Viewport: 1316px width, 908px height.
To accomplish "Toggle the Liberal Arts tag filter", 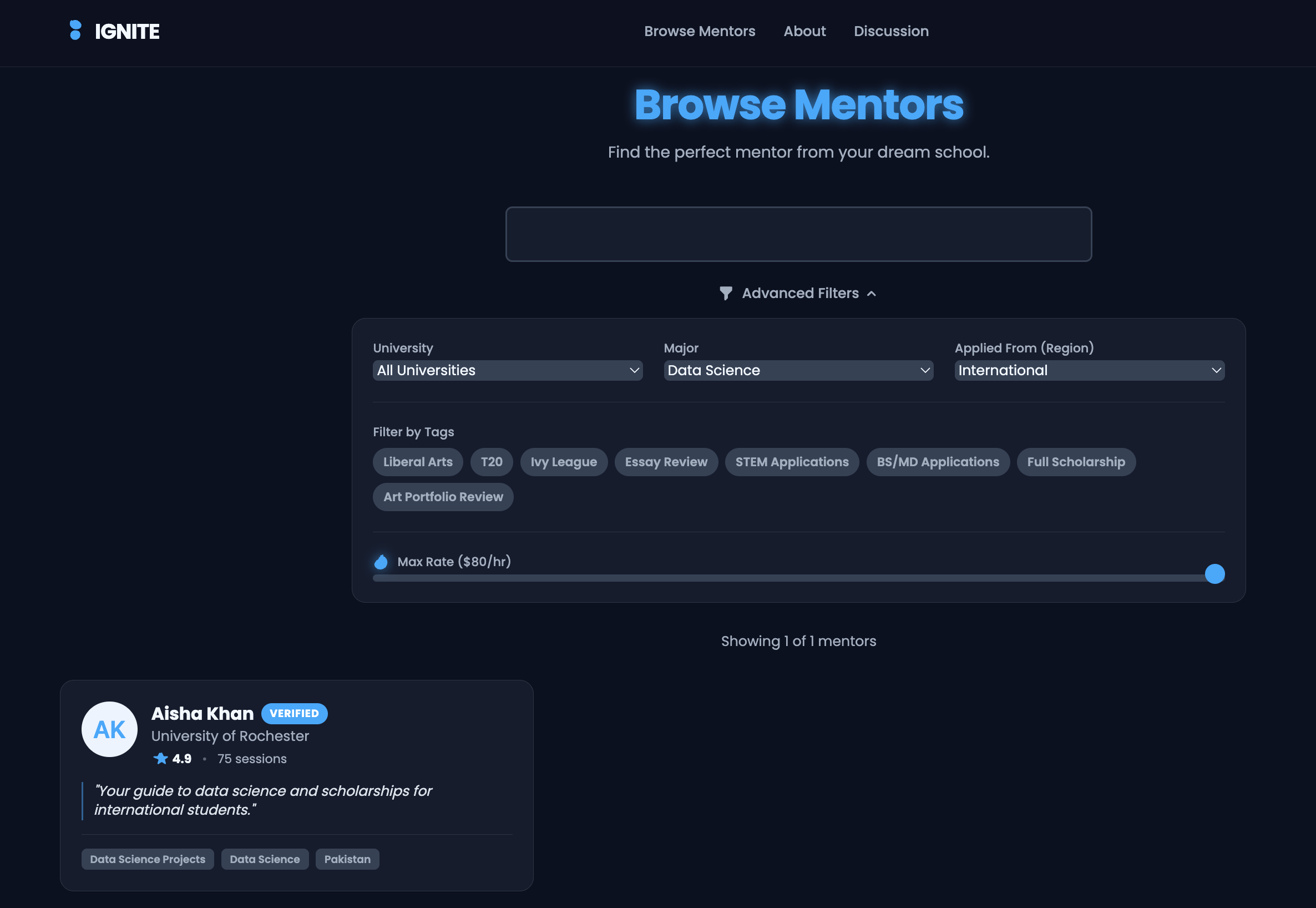I will tap(417, 461).
